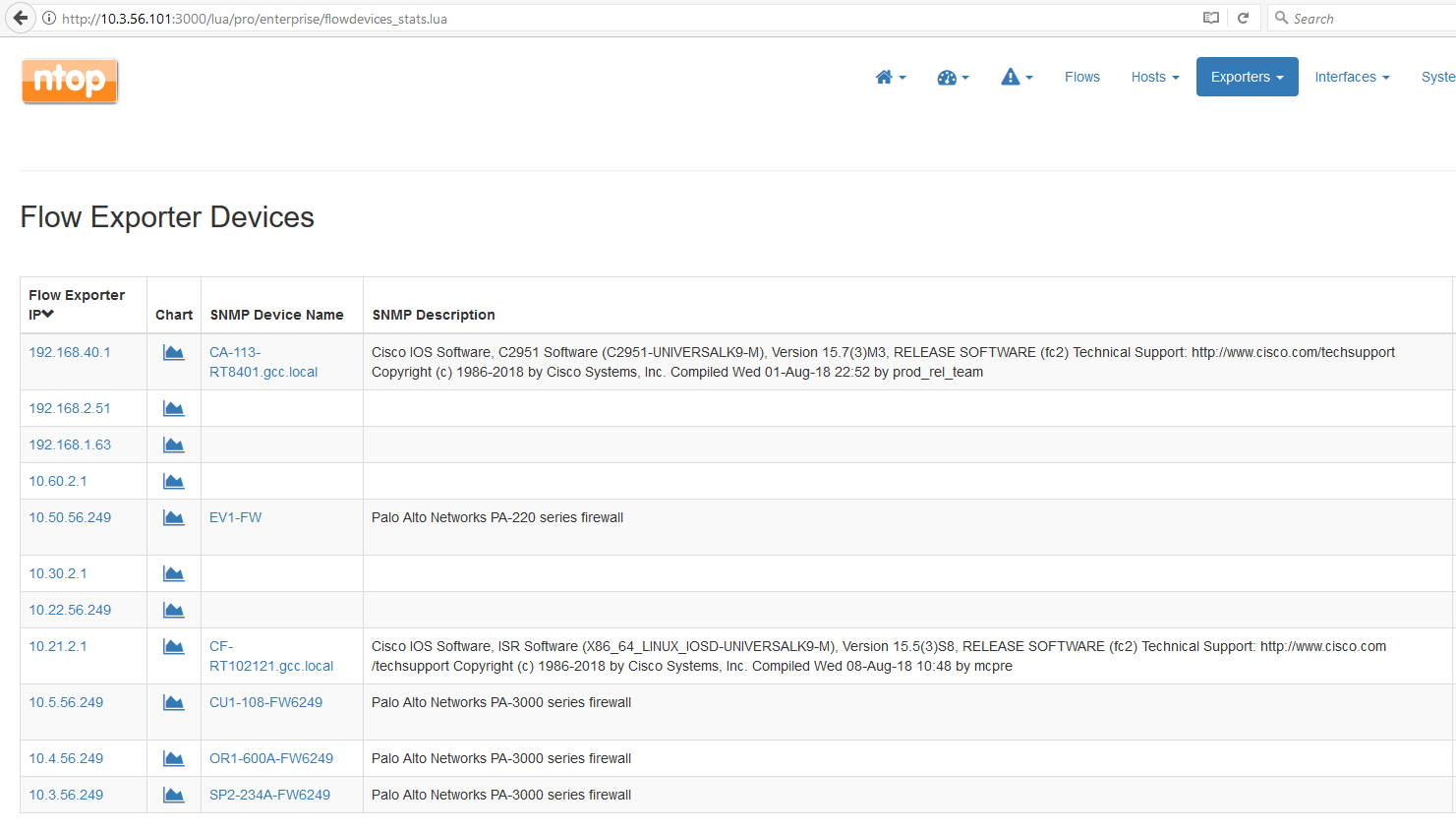The height and width of the screenshot is (831, 1456).
Task: Switch to the Flows page
Action: [x=1081, y=77]
